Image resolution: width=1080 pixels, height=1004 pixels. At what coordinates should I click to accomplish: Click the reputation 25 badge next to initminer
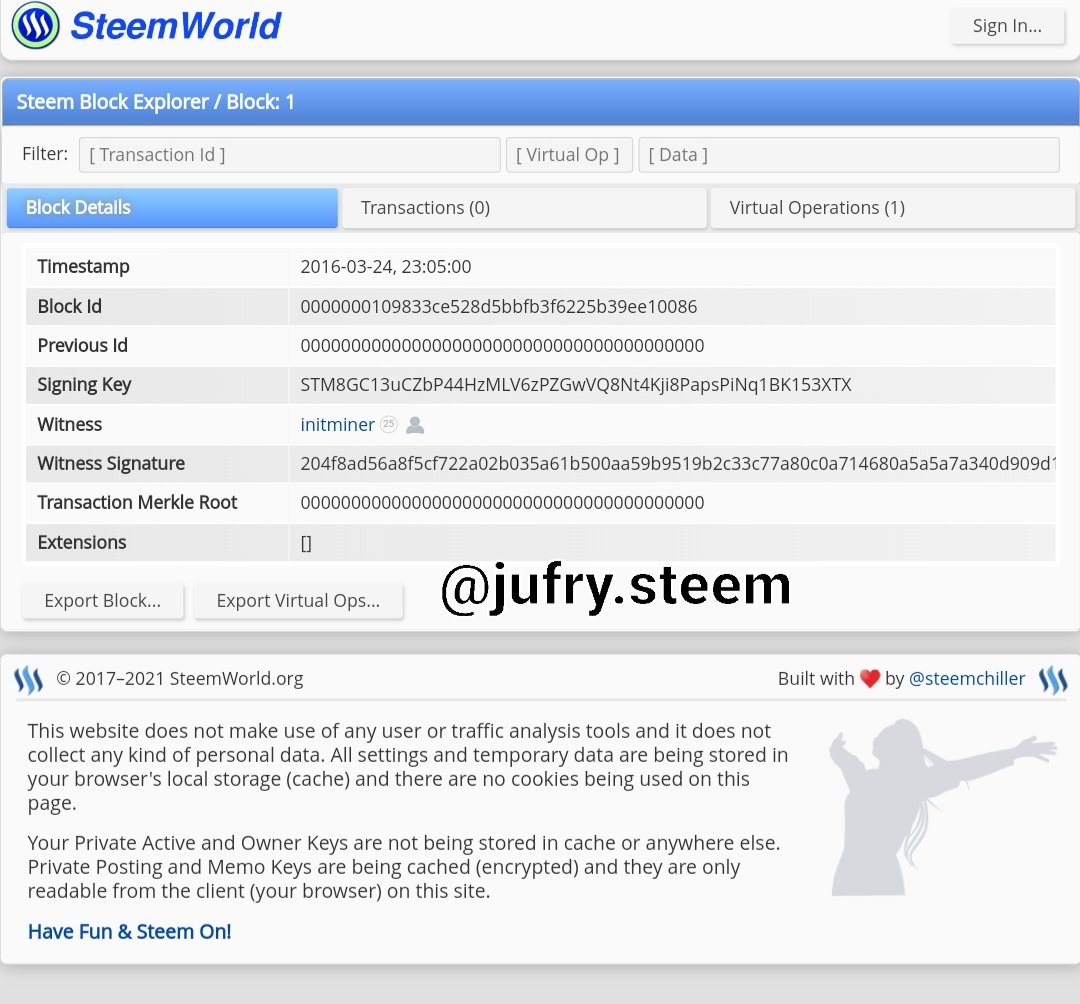[x=388, y=424]
